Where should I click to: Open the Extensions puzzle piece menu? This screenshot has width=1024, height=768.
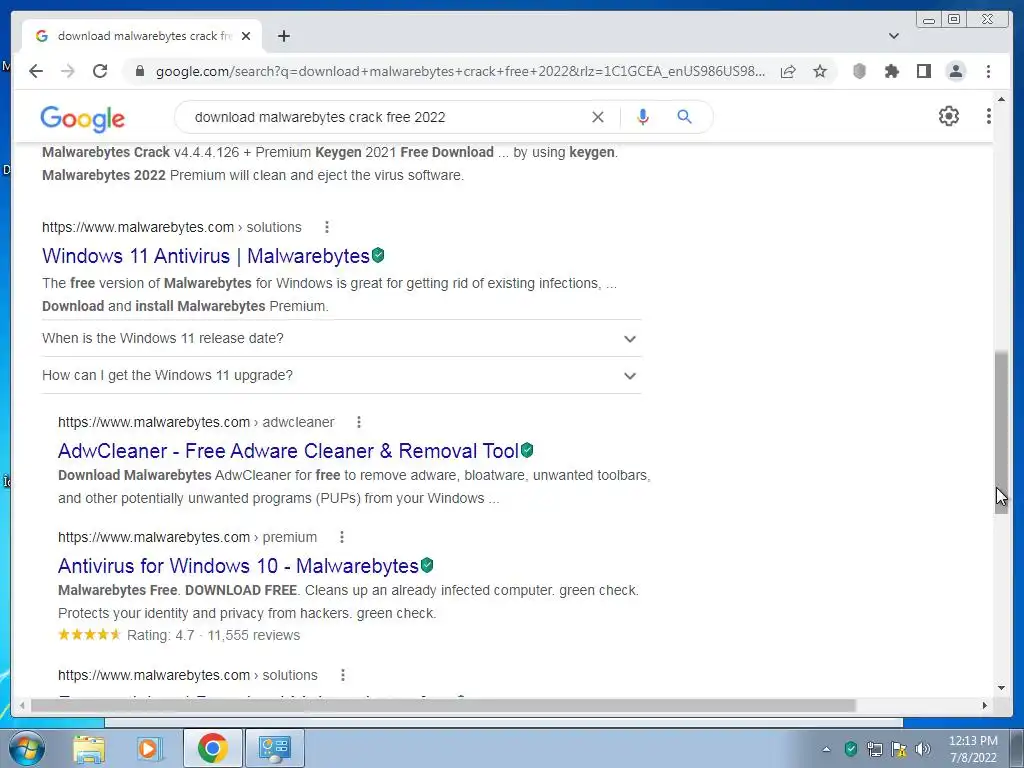[x=891, y=71]
